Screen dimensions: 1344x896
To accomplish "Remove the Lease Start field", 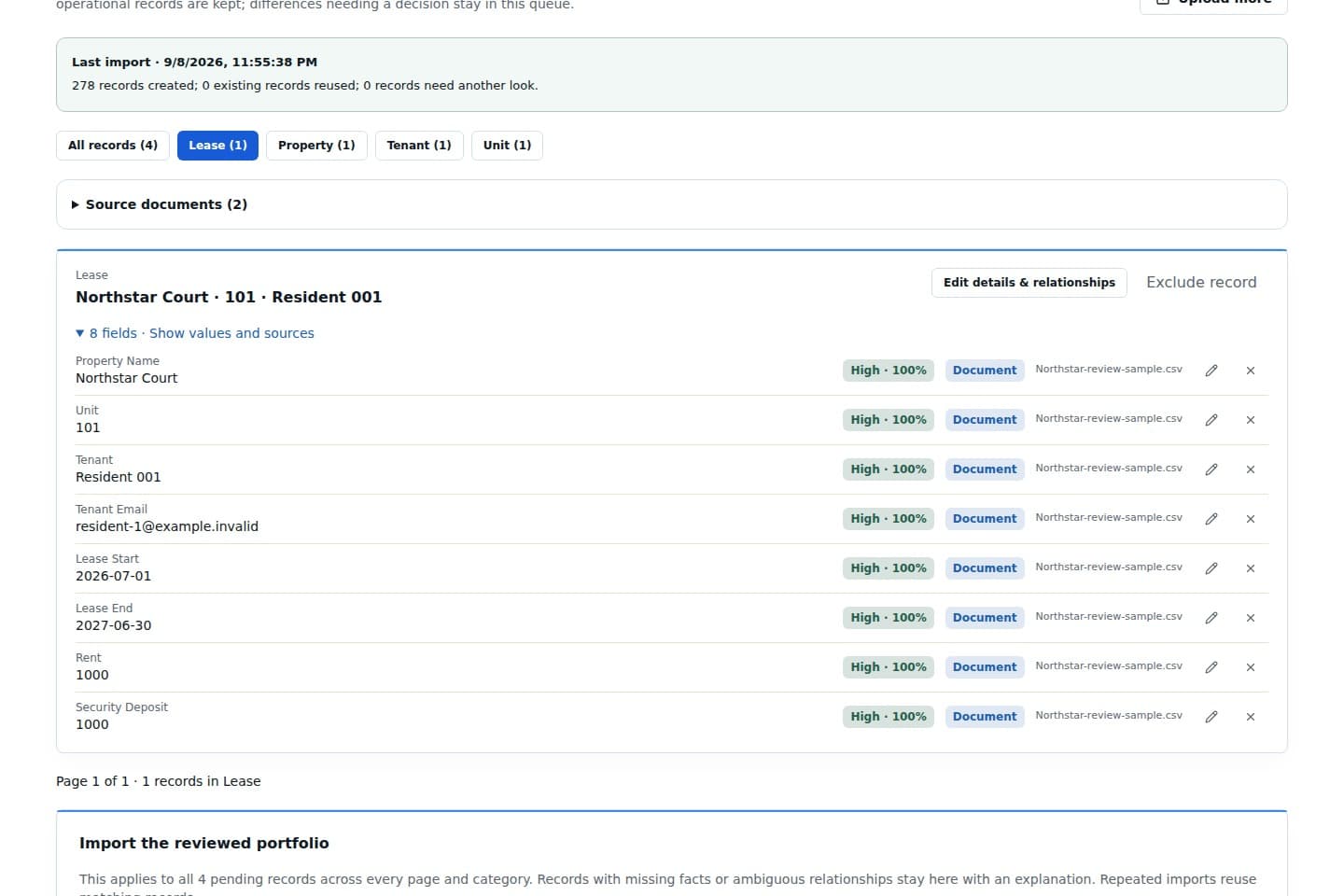I will click(1251, 568).
